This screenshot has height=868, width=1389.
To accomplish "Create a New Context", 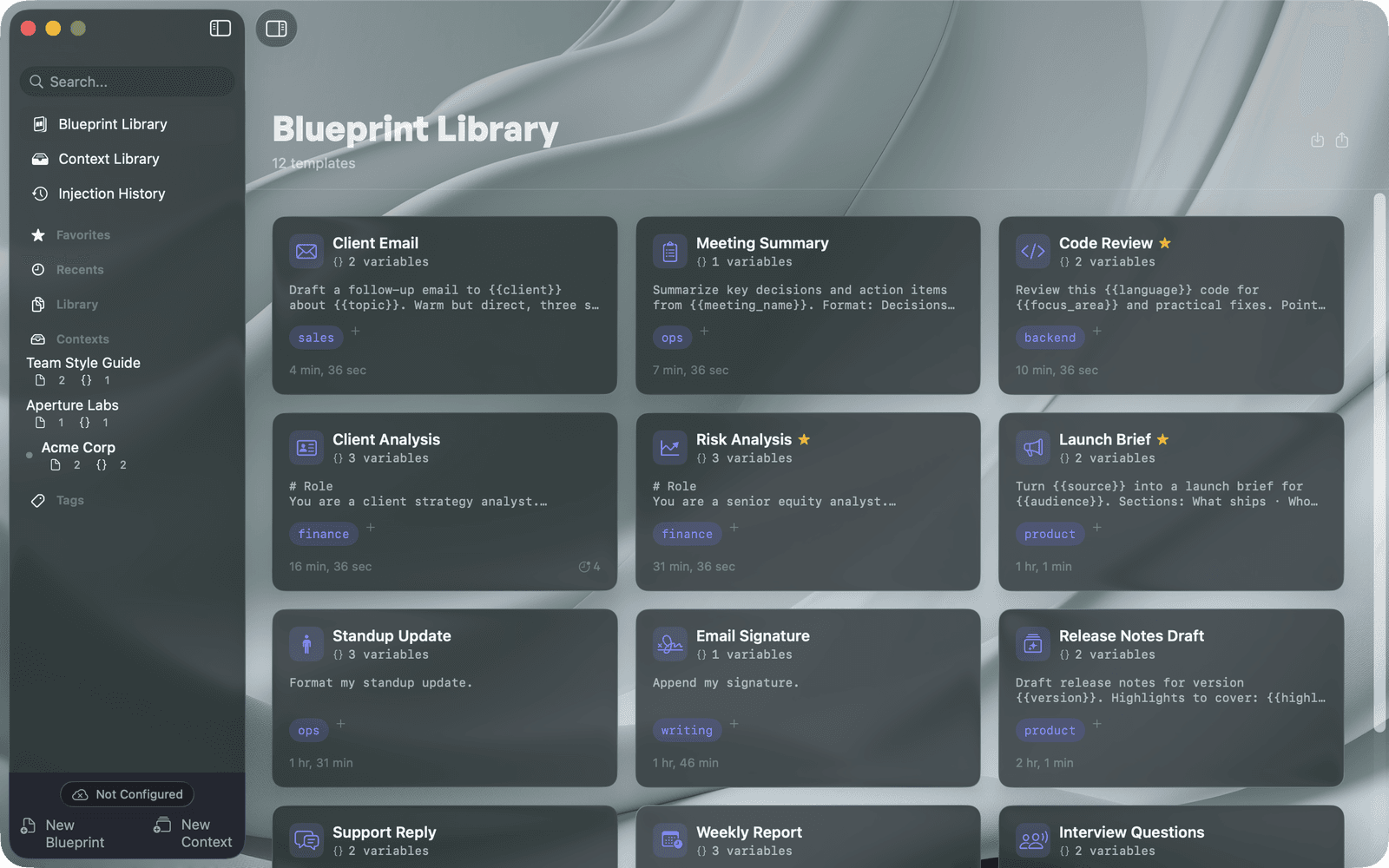I will [193, 833].
